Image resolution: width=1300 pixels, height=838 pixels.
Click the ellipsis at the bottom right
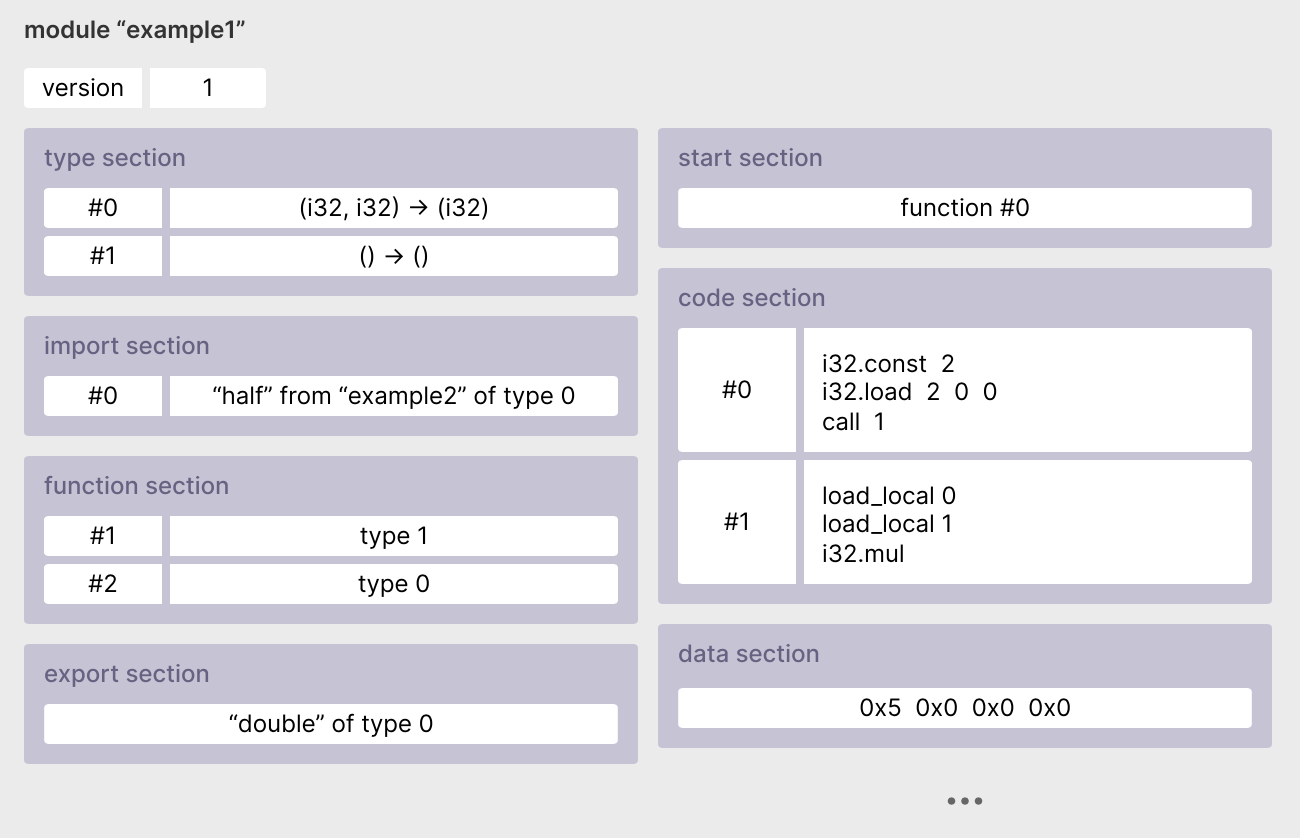964,801
